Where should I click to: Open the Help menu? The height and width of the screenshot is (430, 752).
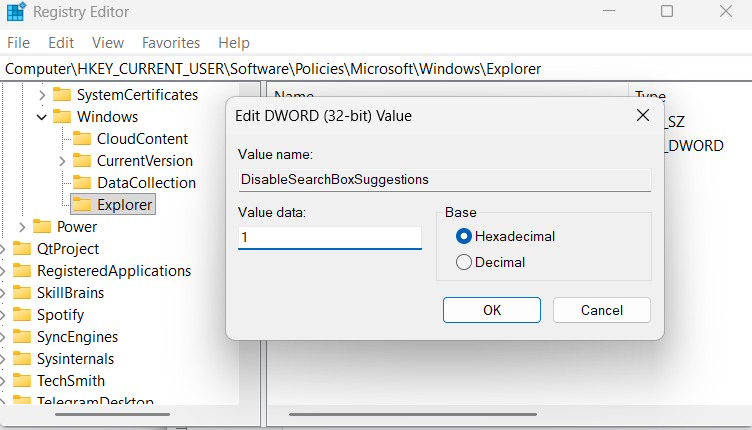click(x=234, y=43)
